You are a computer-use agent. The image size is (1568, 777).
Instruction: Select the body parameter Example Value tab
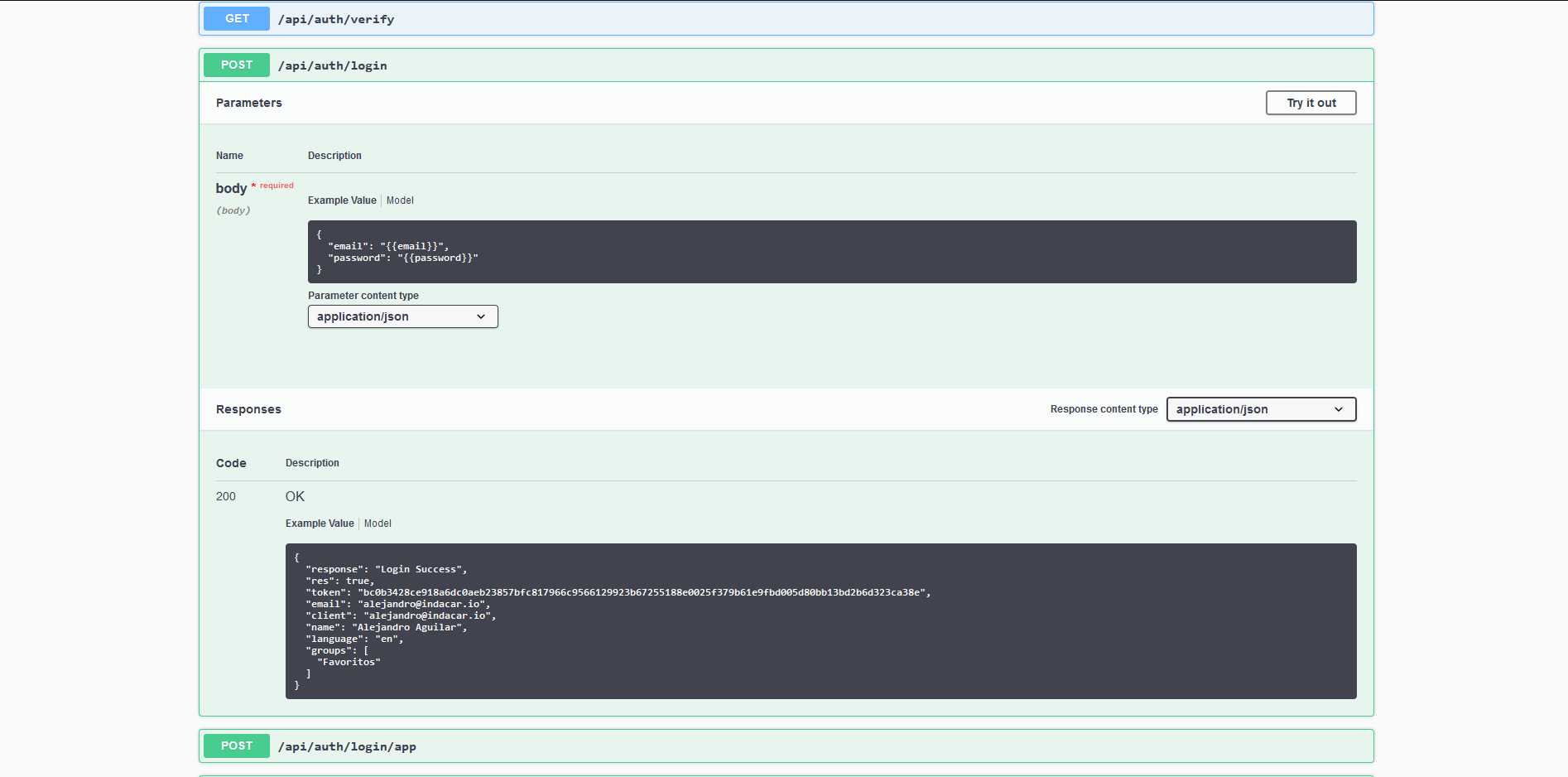tap(342, 200)
